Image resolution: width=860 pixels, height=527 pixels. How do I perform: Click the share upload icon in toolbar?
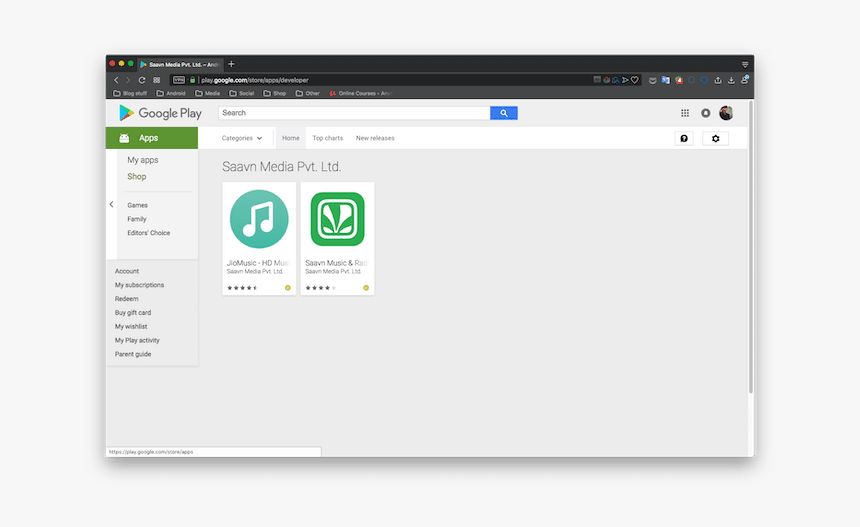click(x=718, y=80)
